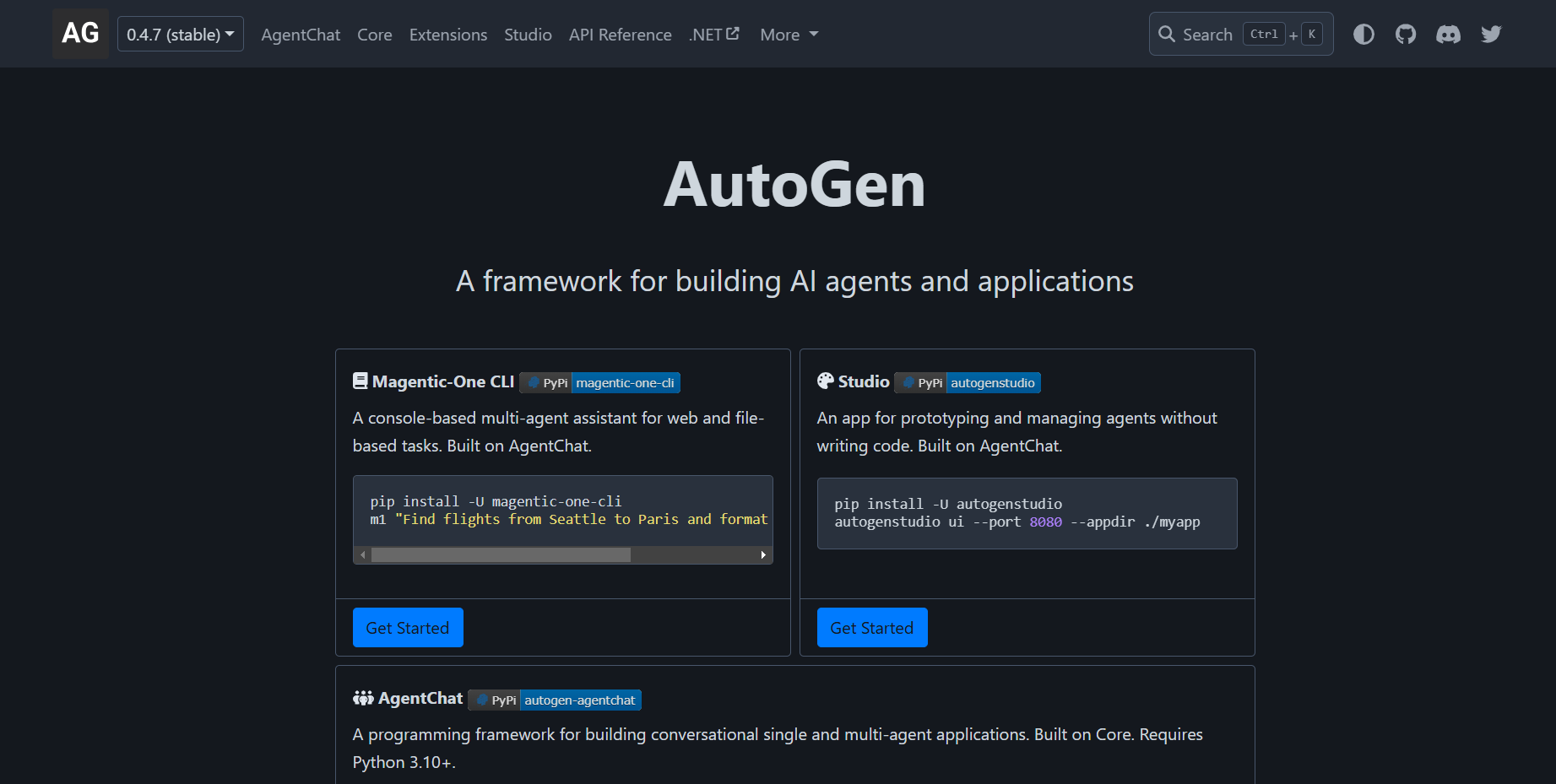Switch to the Studio nav tab

pos(528,35)
